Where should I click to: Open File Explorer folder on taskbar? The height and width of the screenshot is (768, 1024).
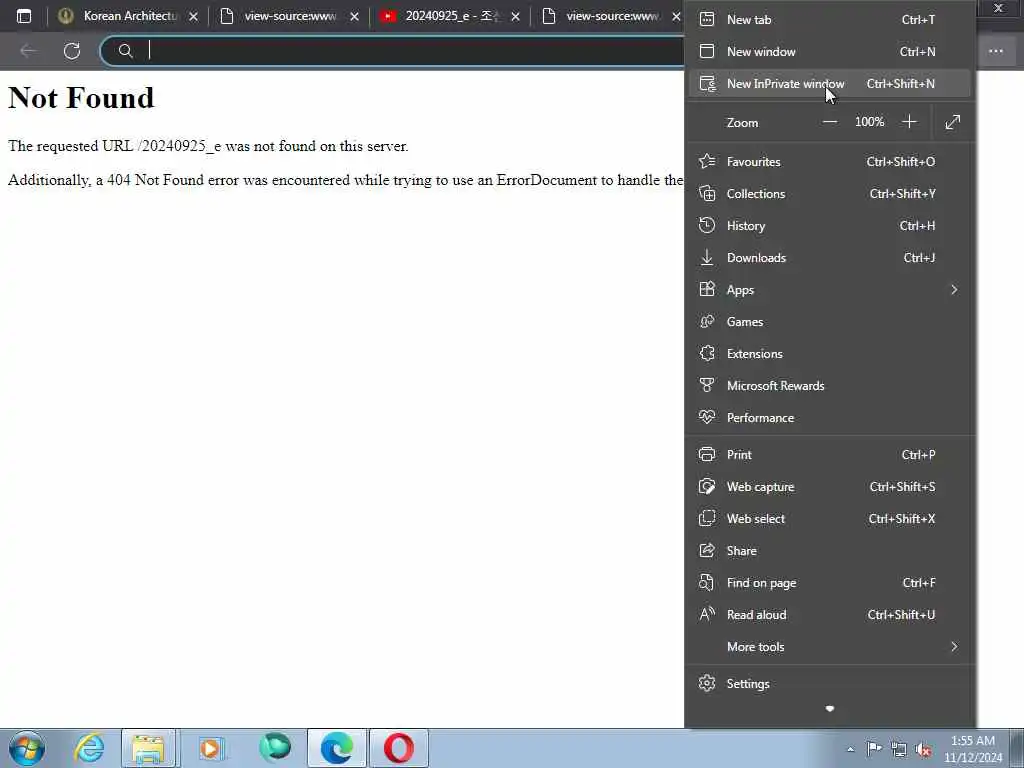pos(148,748)
